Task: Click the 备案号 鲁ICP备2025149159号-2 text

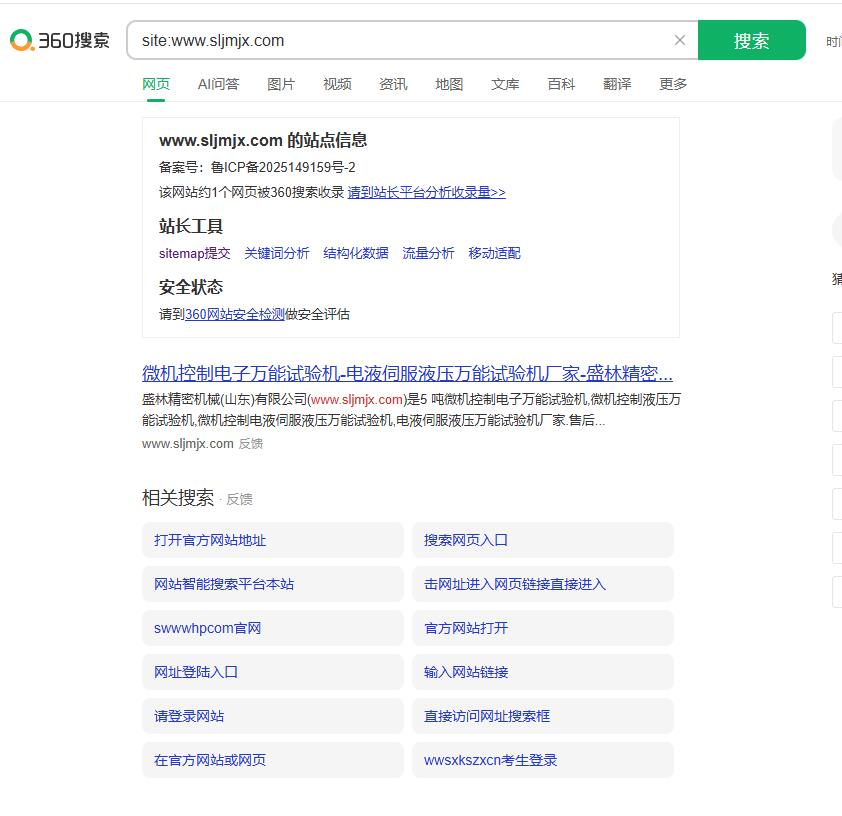Action: tap(257, 167)
